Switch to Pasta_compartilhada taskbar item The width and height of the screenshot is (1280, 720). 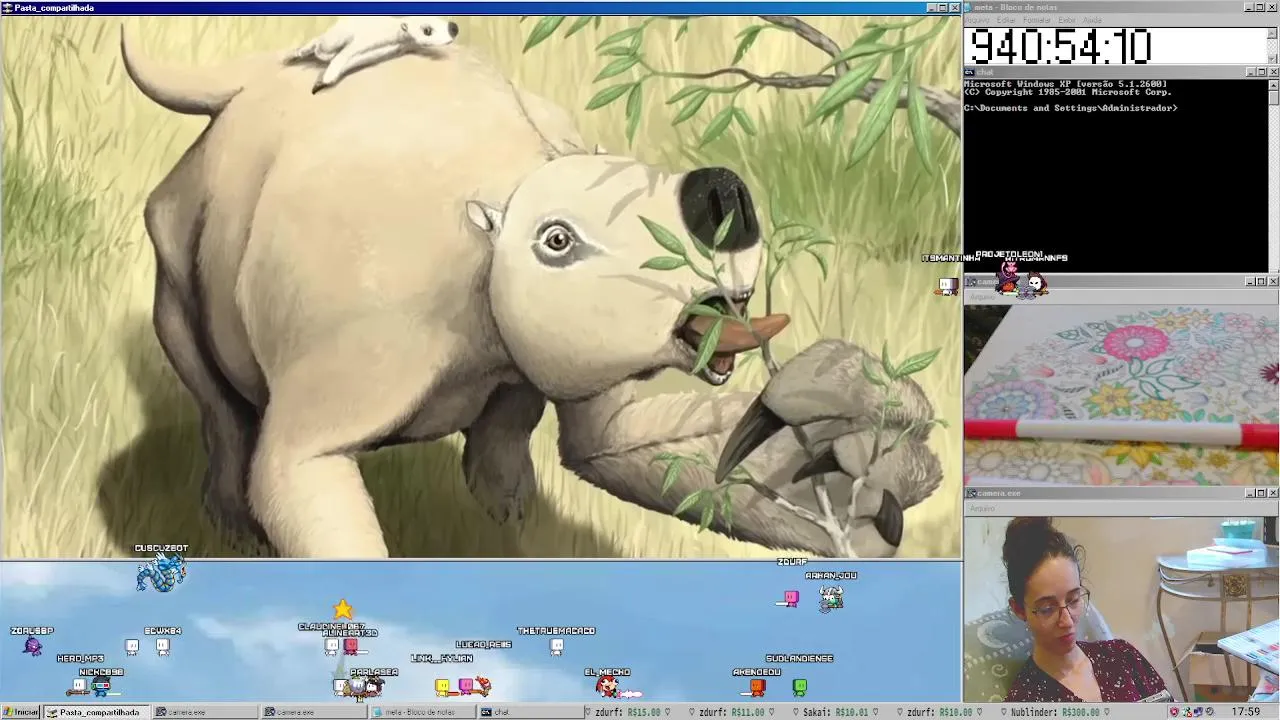[96, 712]
